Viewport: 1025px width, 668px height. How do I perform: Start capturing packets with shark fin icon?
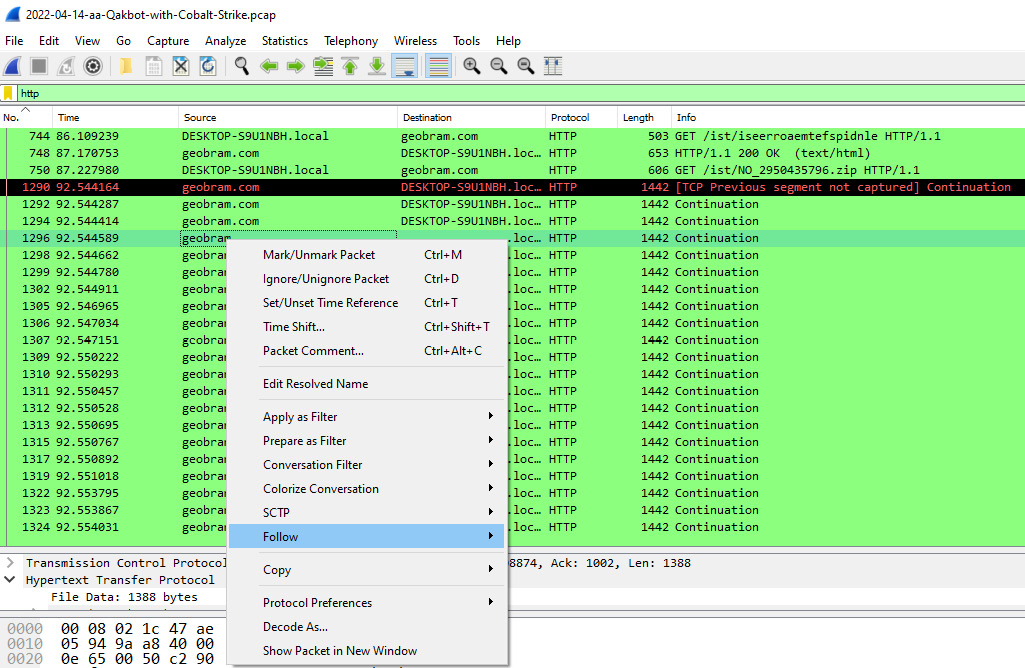pyautogui.click(x=12, y=66)
